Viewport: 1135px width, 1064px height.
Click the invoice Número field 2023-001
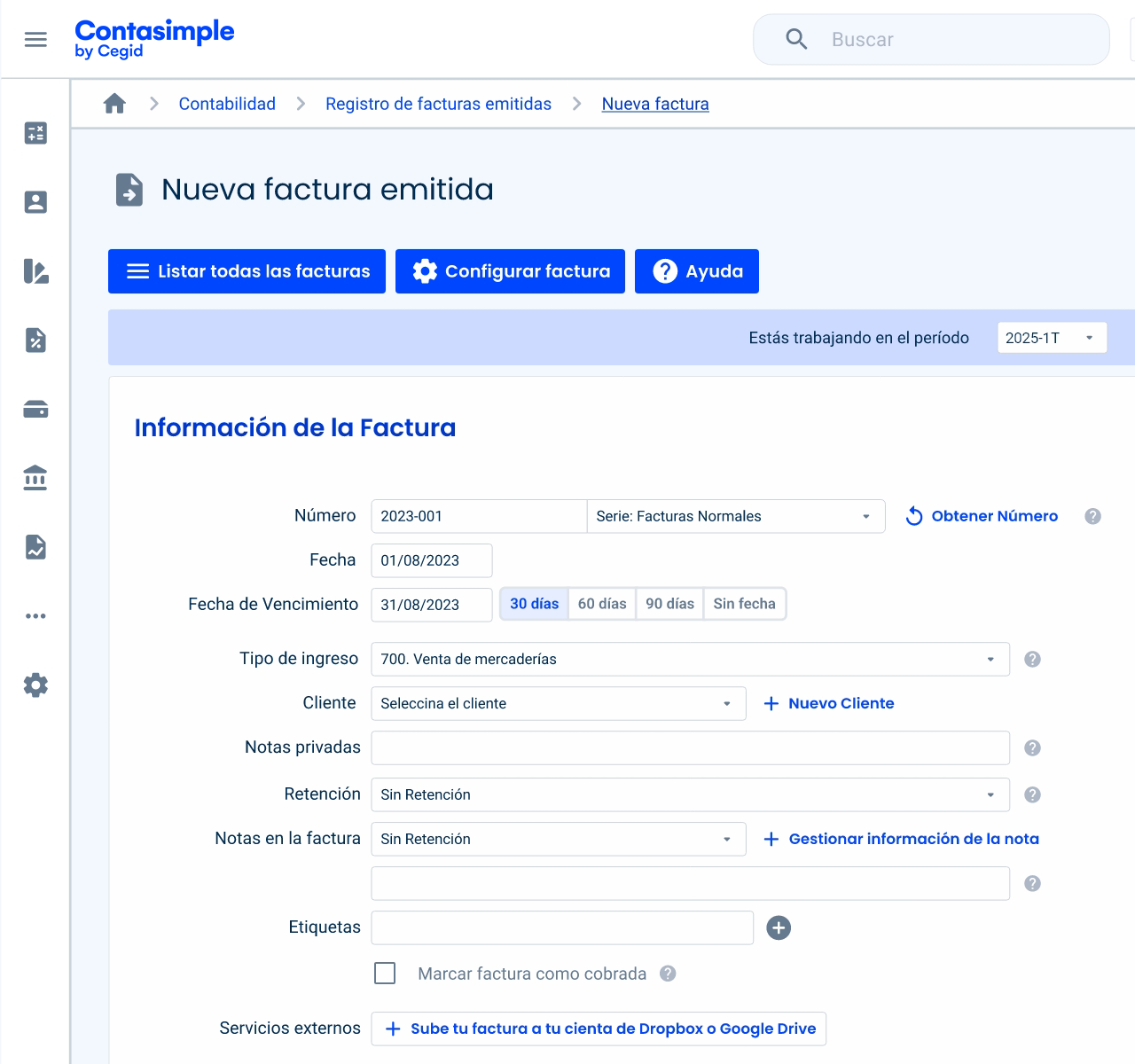(479, 516)
